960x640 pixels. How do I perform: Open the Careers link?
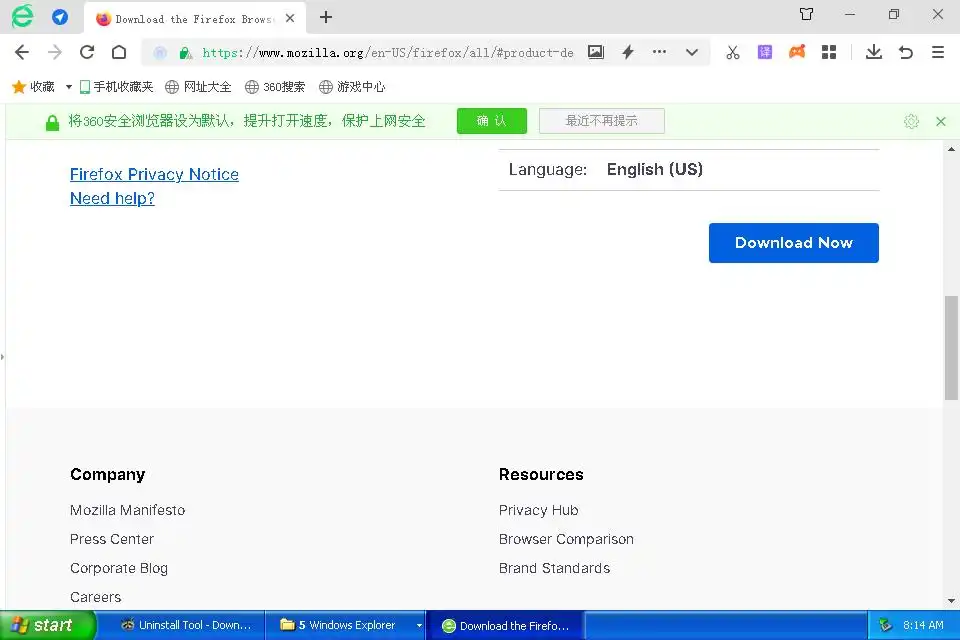tap(96, 597)
